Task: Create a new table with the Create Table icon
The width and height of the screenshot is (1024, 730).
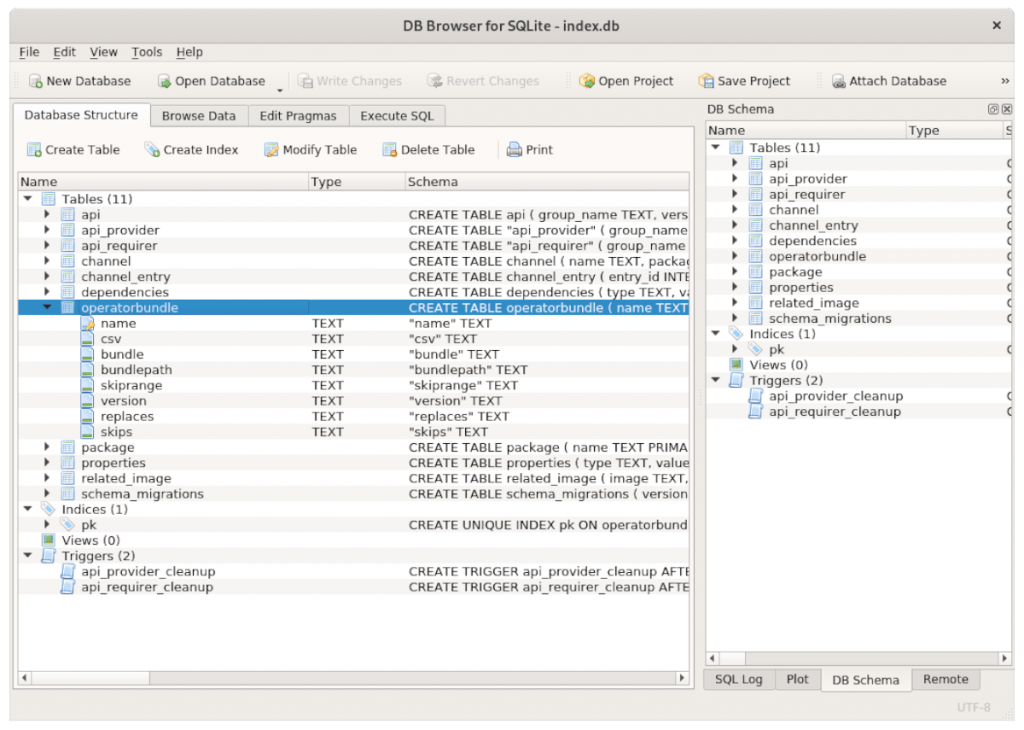Action: click(x=72, y=149)
